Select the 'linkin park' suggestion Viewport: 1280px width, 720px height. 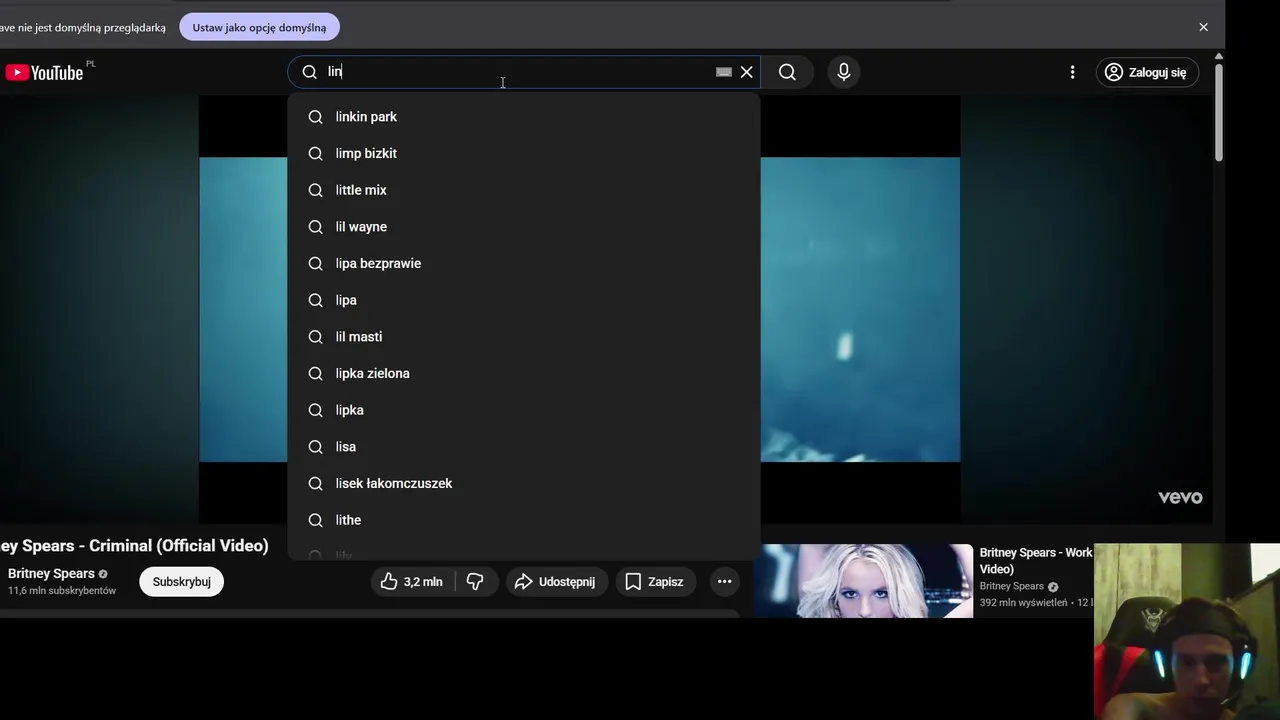click(x=524, y=117)
